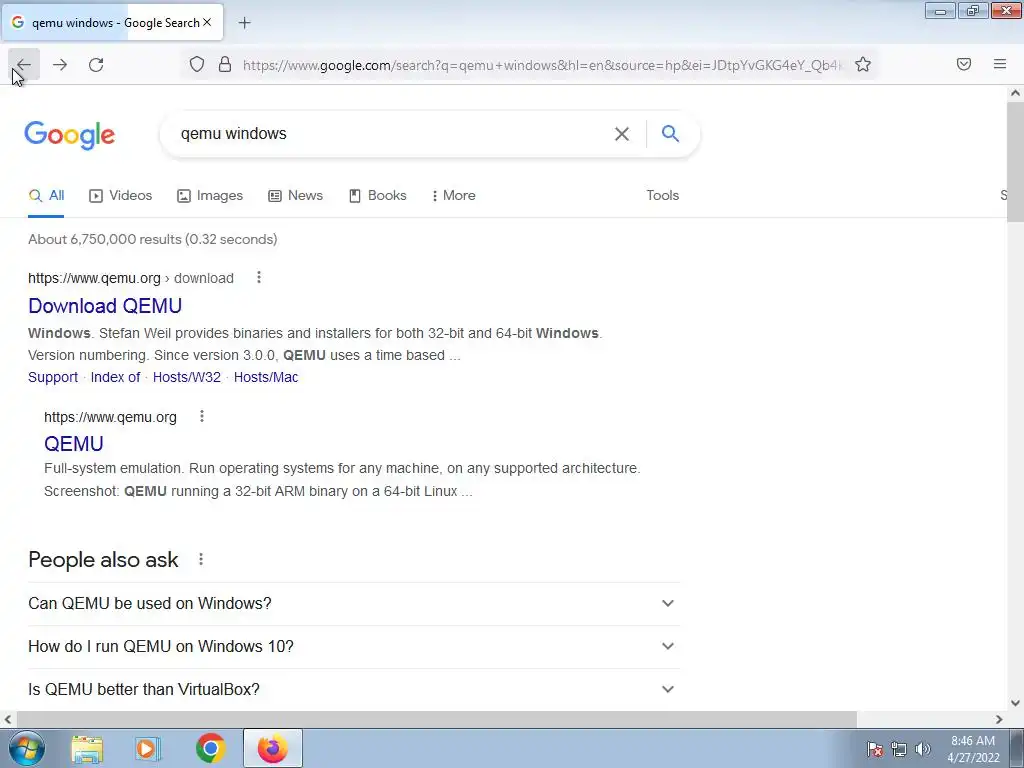Open Google Chrome from the taskbar

point(210,748)
